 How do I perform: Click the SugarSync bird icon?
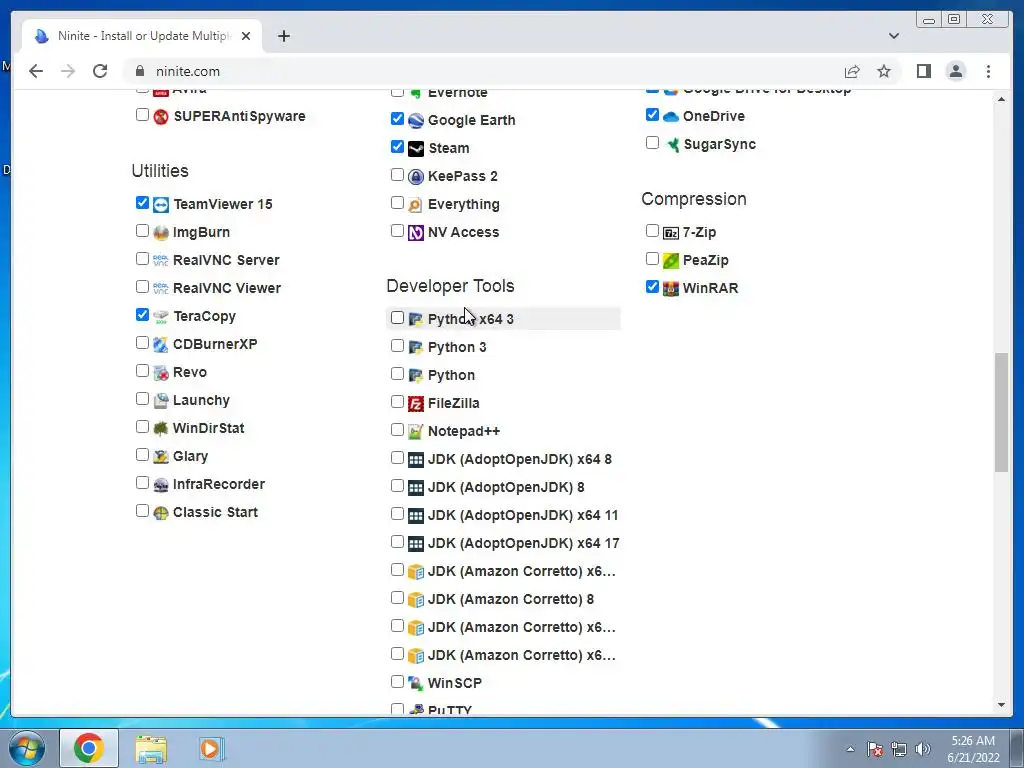click(x=671, y=144)
